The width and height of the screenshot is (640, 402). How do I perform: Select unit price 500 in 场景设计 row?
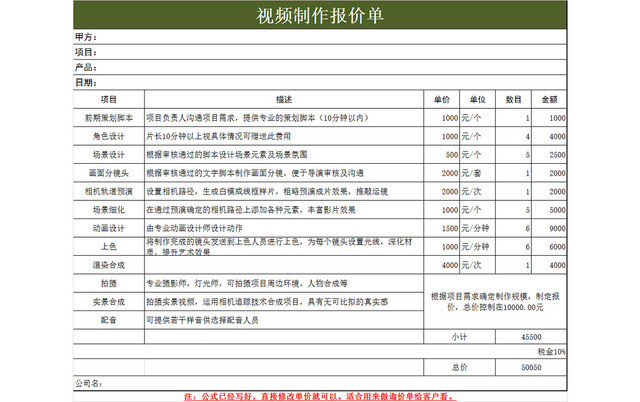pyautogui.click(x=442, y=155)
